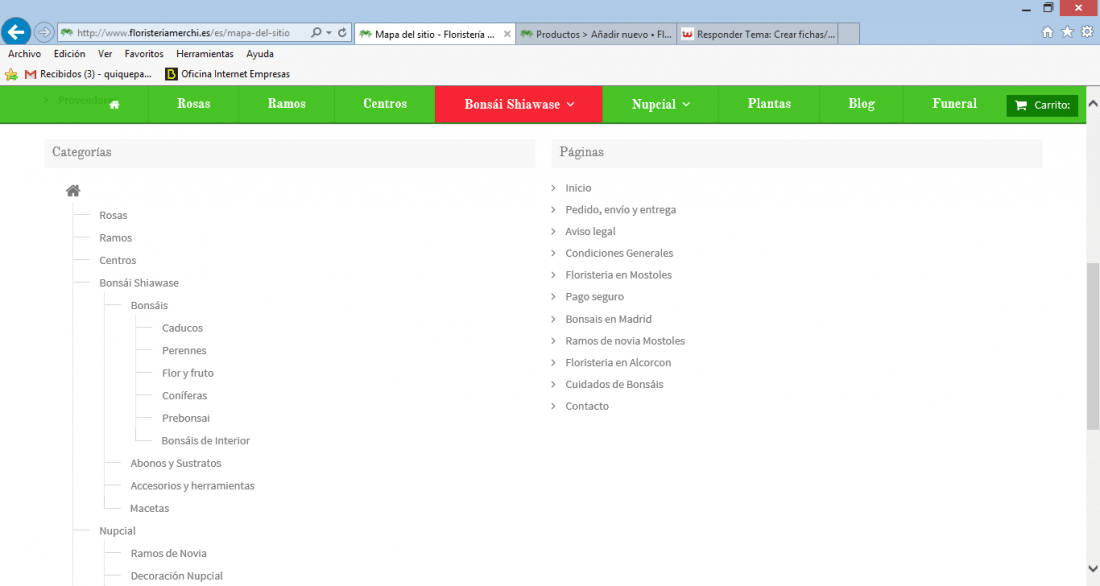Open the Herramientas menu

205,53
